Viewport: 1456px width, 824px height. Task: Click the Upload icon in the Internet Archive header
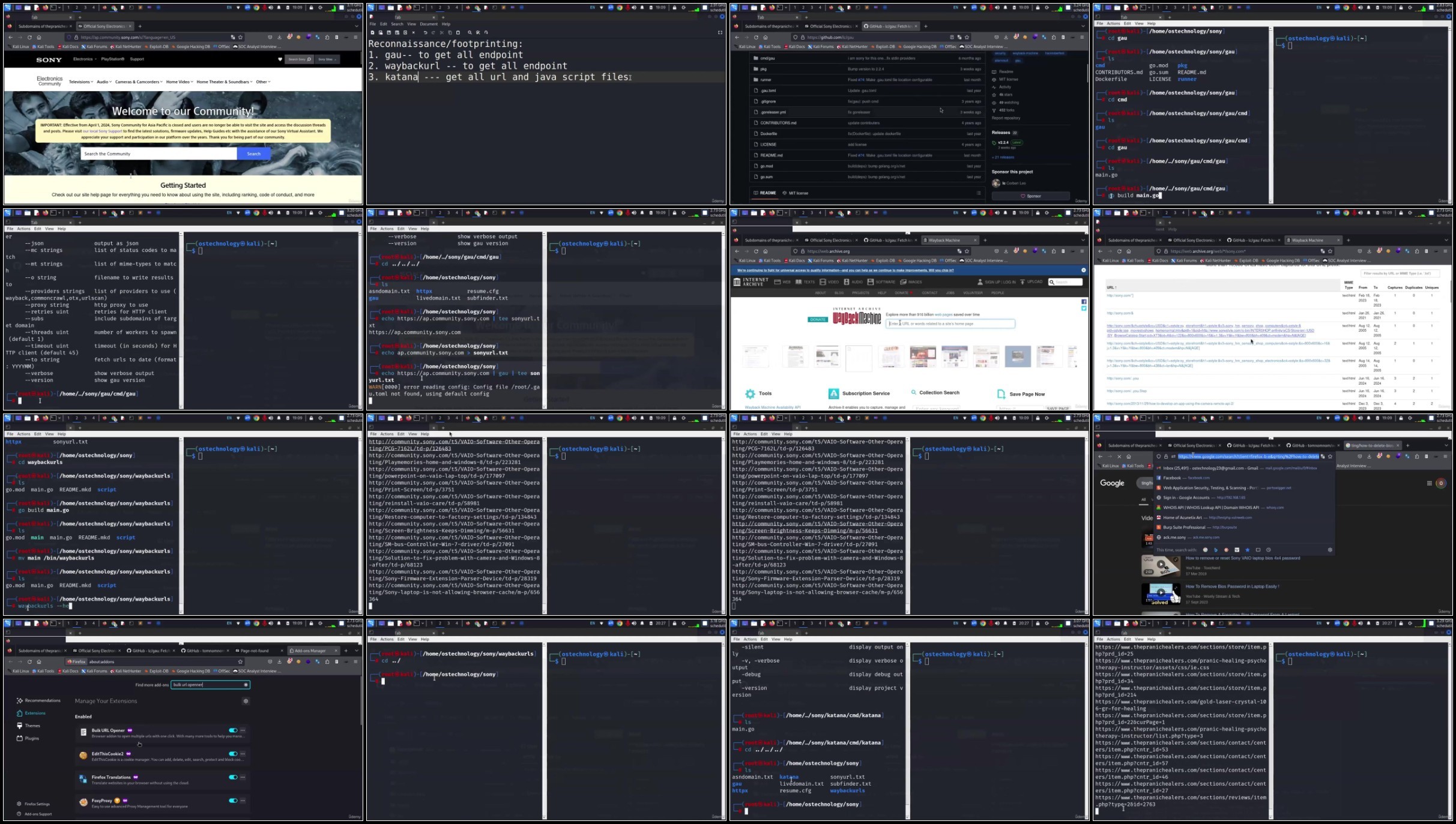point(1023,282)
